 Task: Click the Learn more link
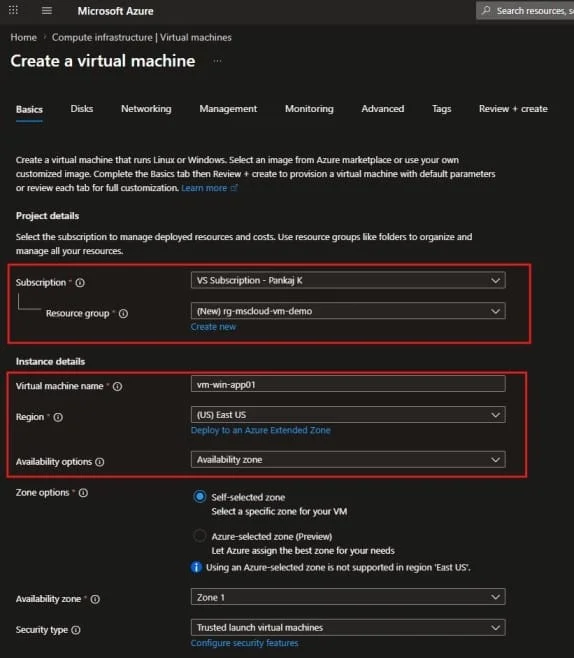click(x=204, y=188)
